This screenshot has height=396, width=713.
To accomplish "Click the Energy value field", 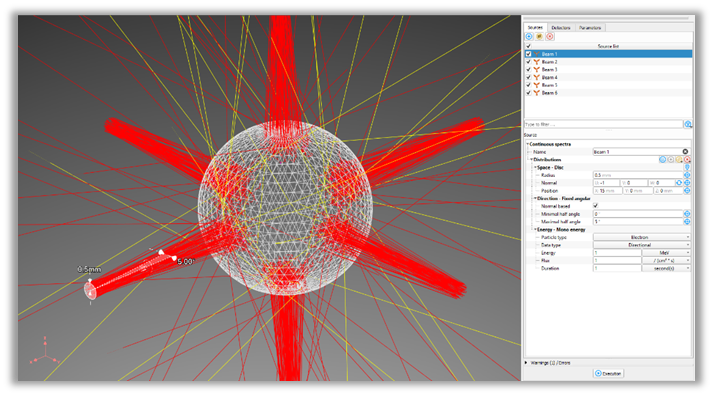I will click(617, 253).
